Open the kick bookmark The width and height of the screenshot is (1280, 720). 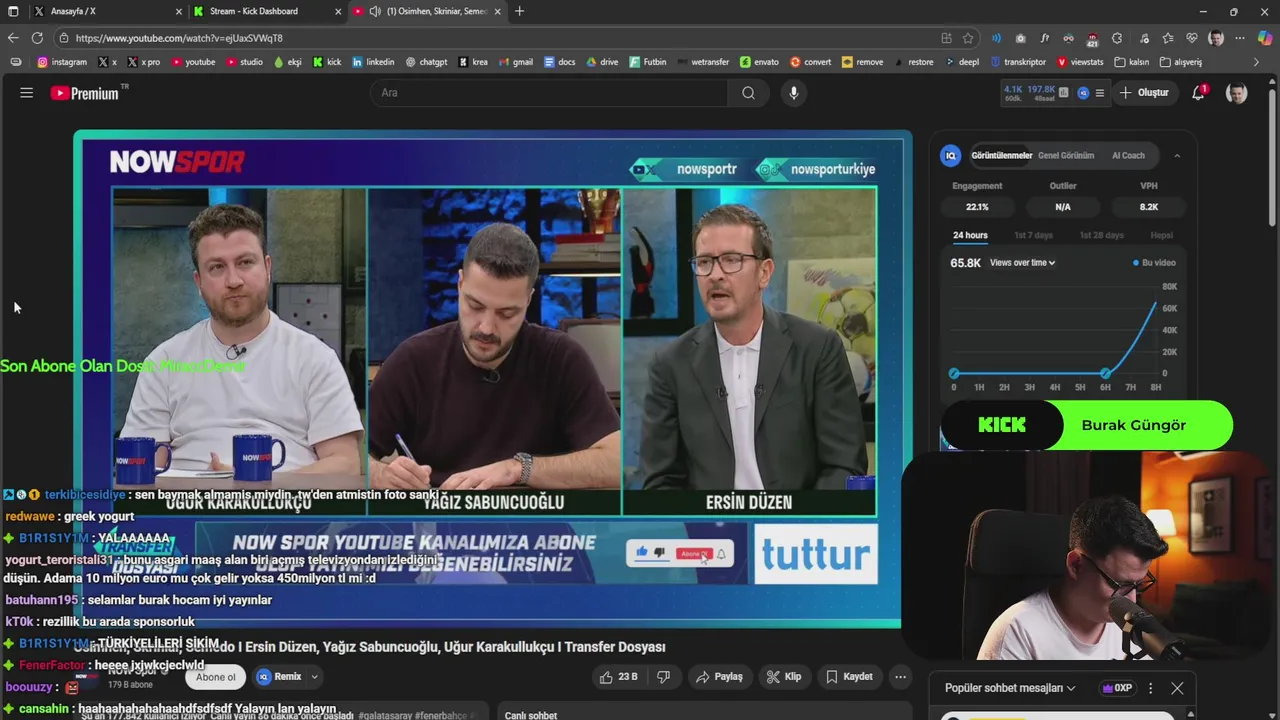coord(327,62)
